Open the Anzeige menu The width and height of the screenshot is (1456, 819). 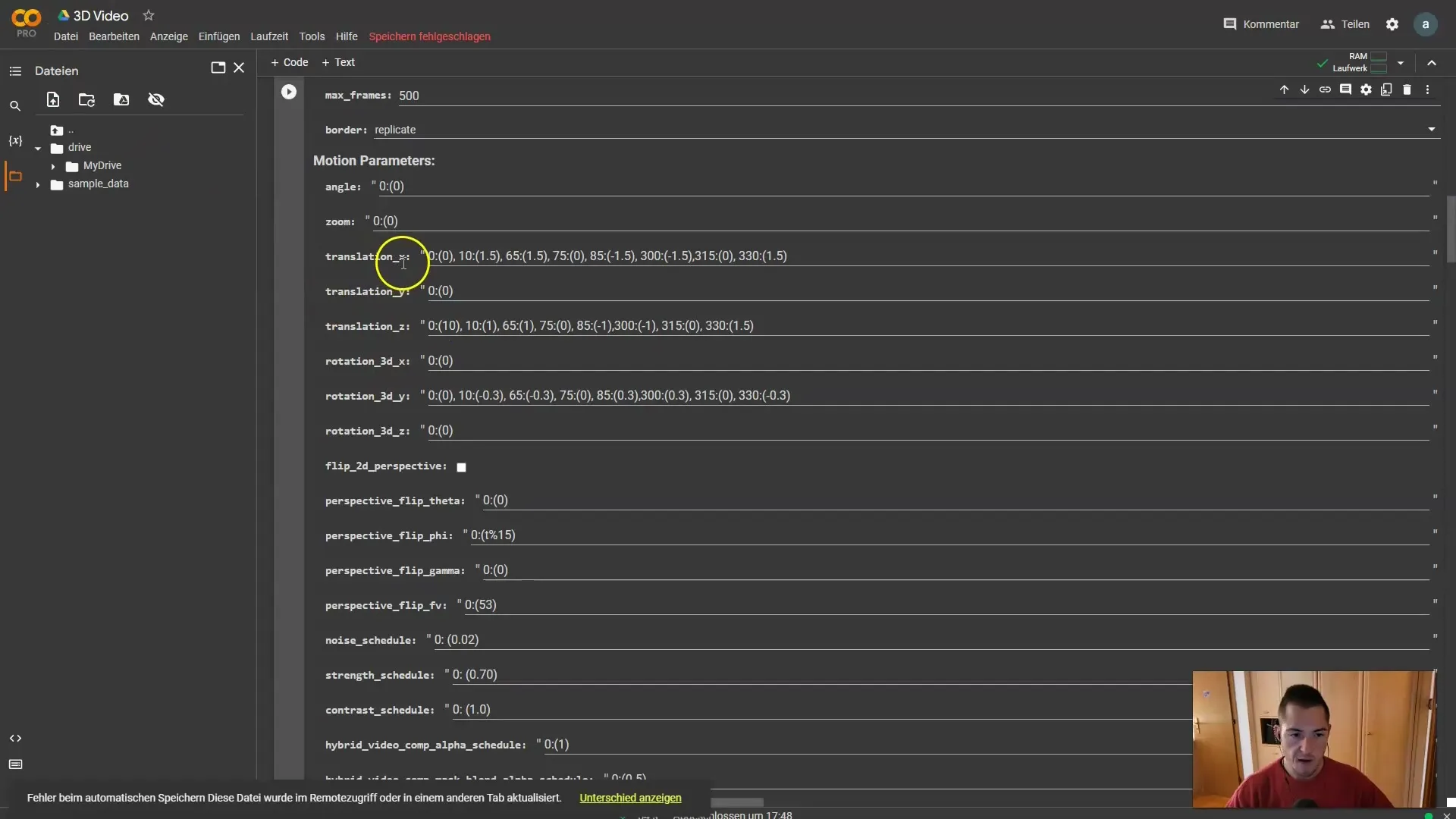[169, 36]
